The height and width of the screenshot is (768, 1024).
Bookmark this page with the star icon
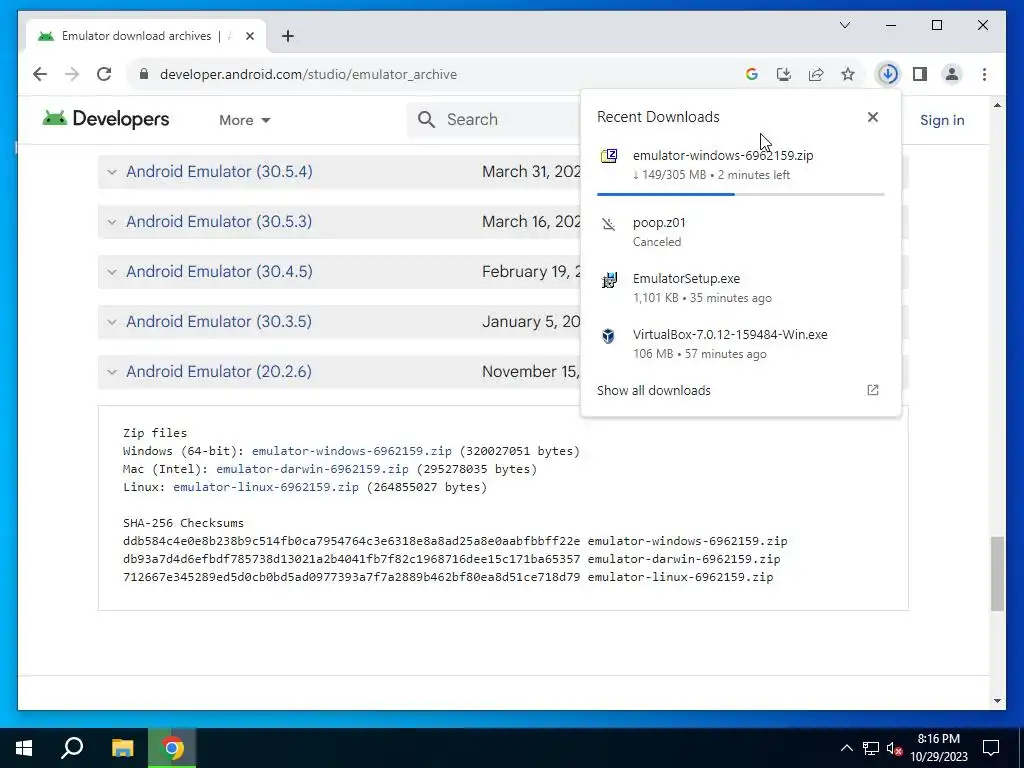pos(848,74)
